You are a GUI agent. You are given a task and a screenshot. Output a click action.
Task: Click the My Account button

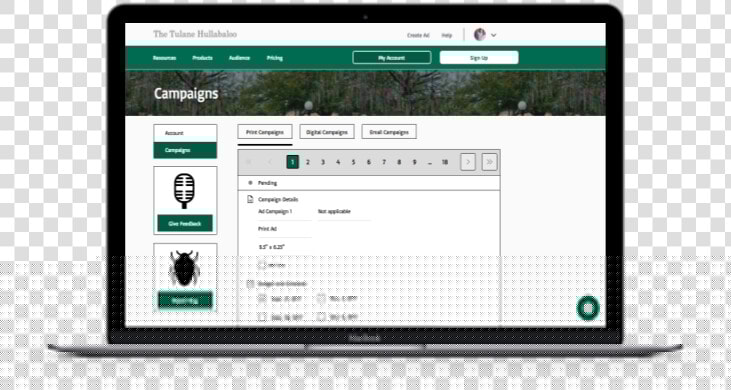point(392,58)
